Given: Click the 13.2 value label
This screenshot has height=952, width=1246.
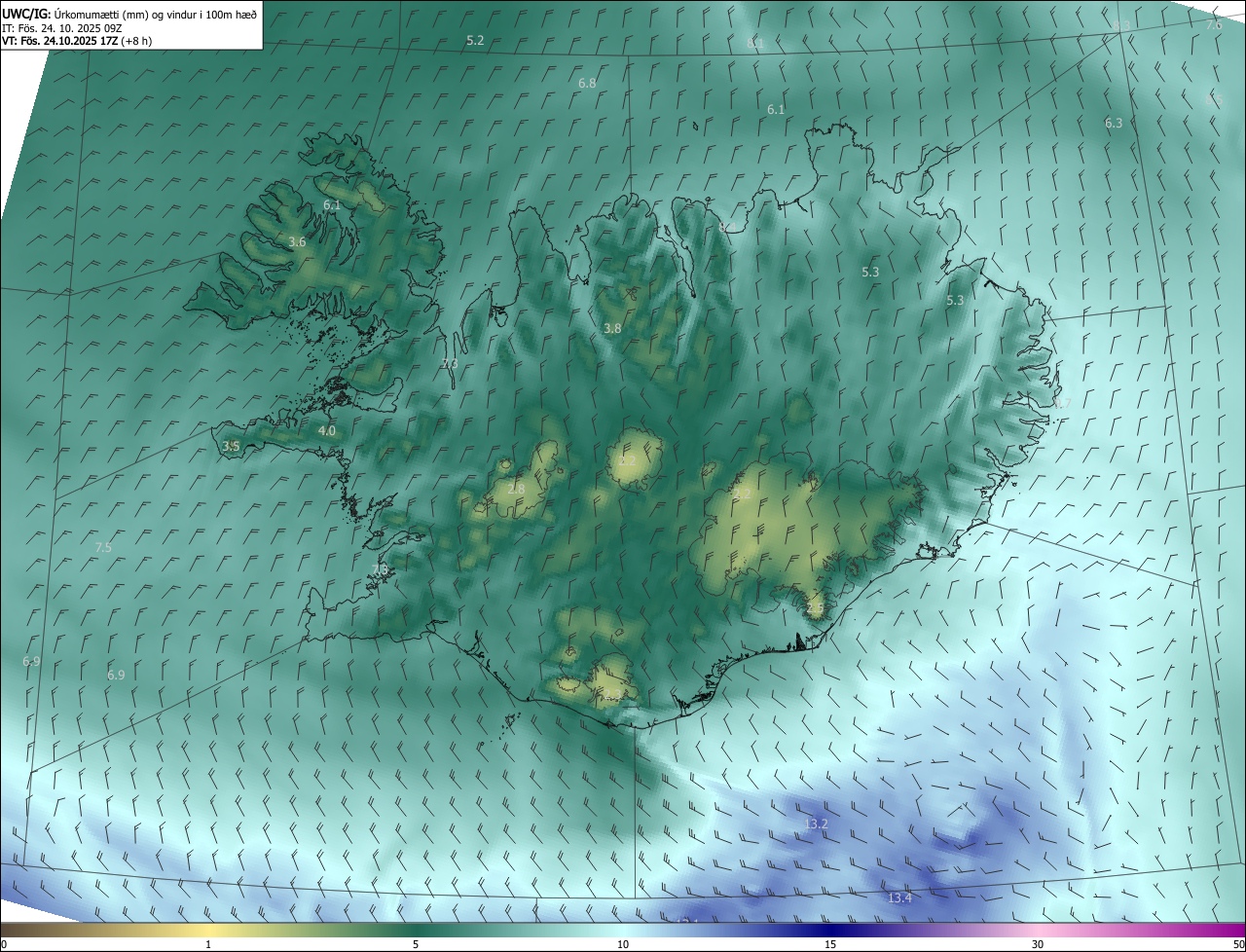Looking at the screenshot, I should 816,824.
